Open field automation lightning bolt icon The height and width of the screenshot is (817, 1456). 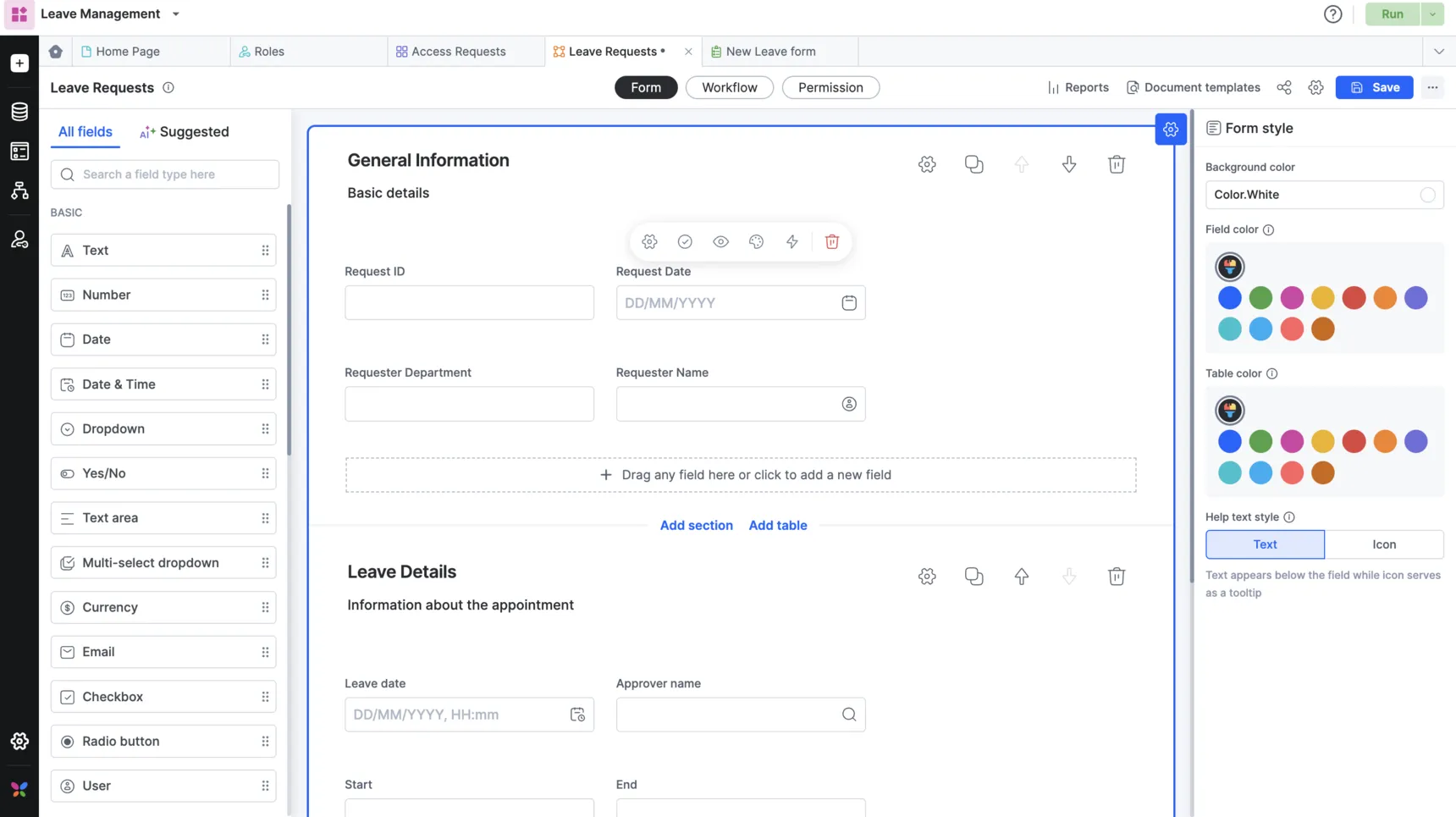click(x=791, y=242)
